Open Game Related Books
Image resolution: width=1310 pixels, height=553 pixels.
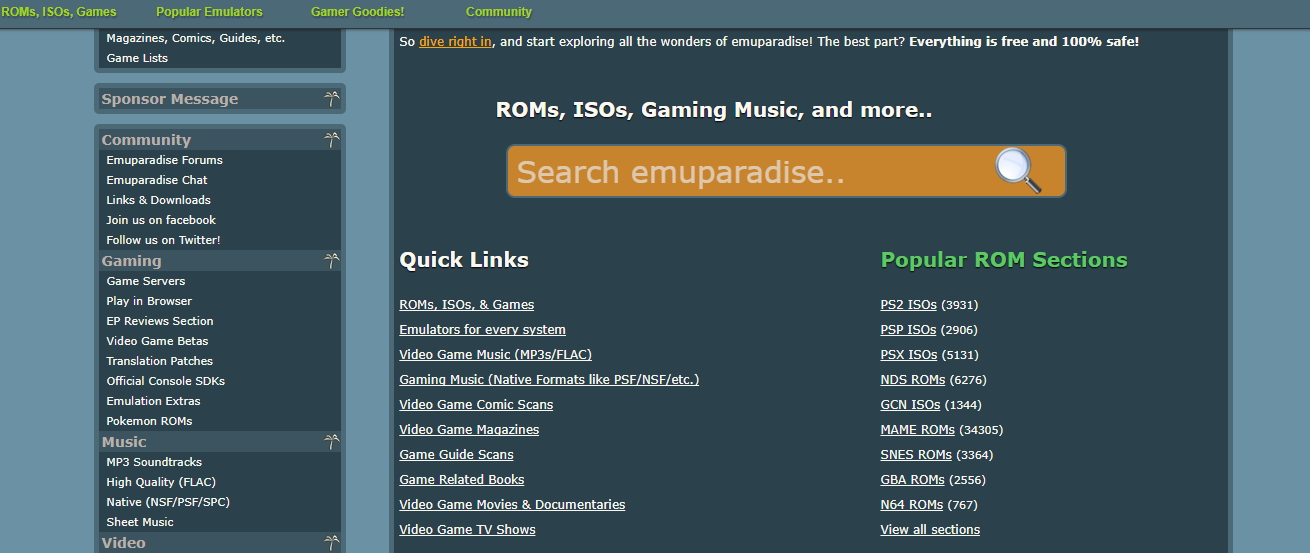462,480
